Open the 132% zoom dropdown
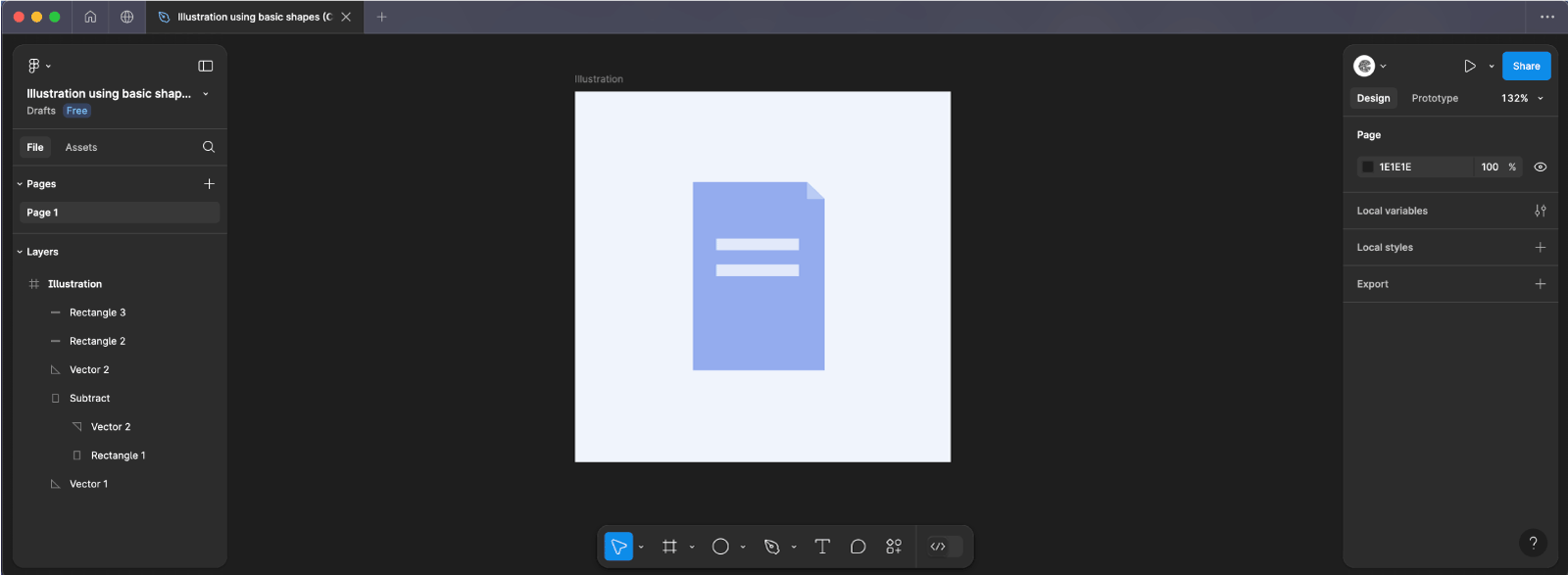 click(1522, 98)
